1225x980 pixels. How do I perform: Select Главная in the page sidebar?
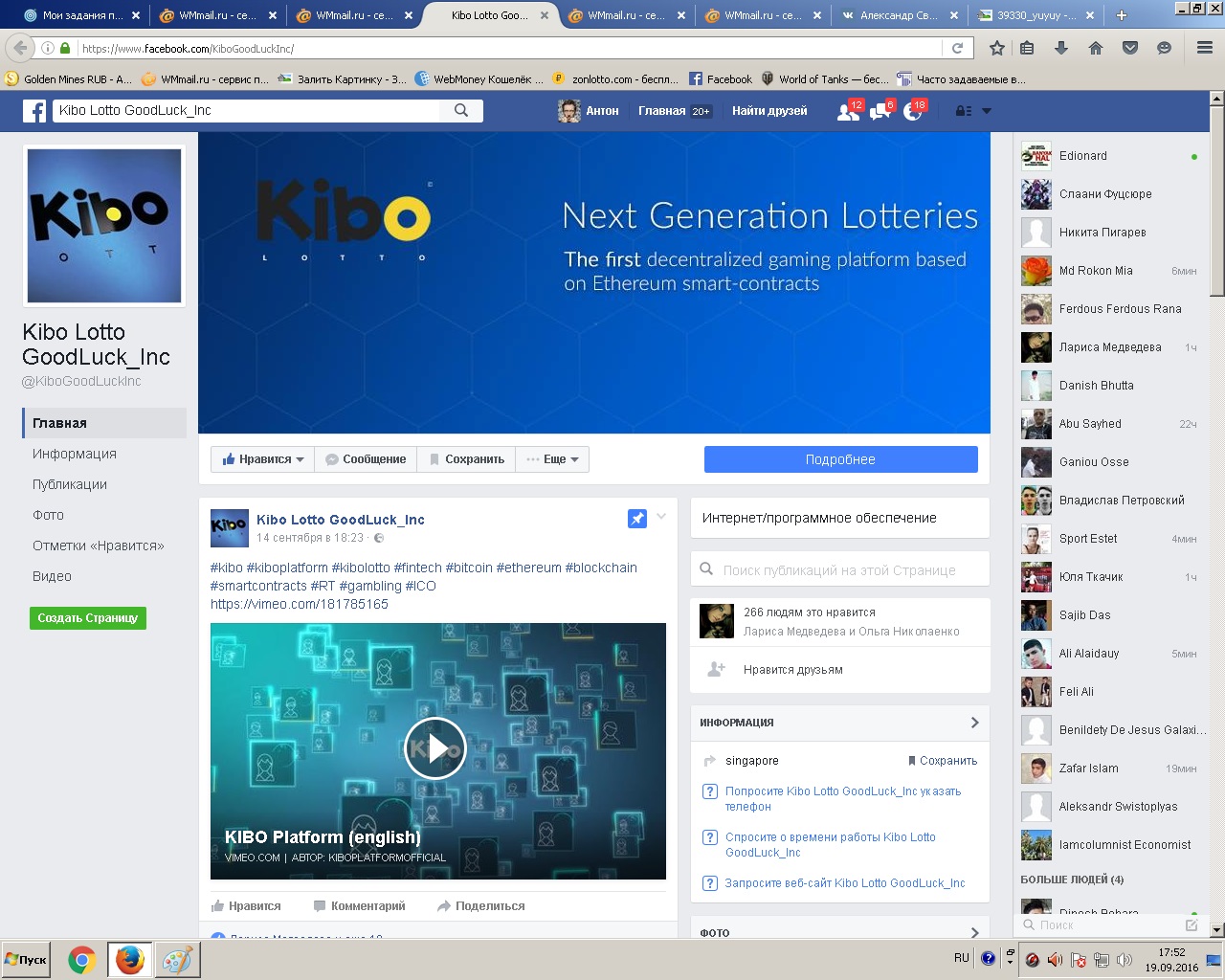104,423
